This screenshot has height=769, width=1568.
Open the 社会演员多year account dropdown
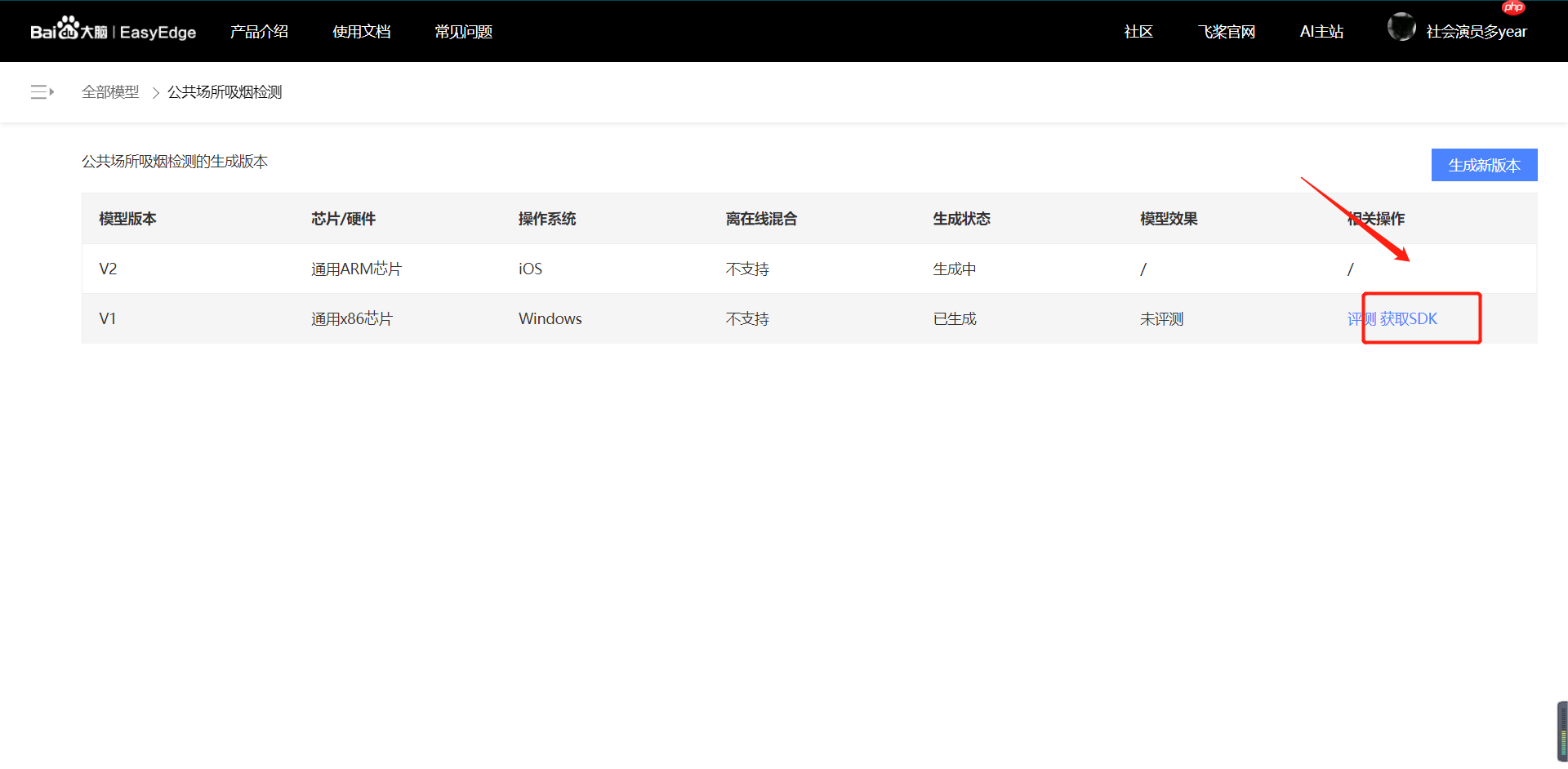[x=1476, y=32]
